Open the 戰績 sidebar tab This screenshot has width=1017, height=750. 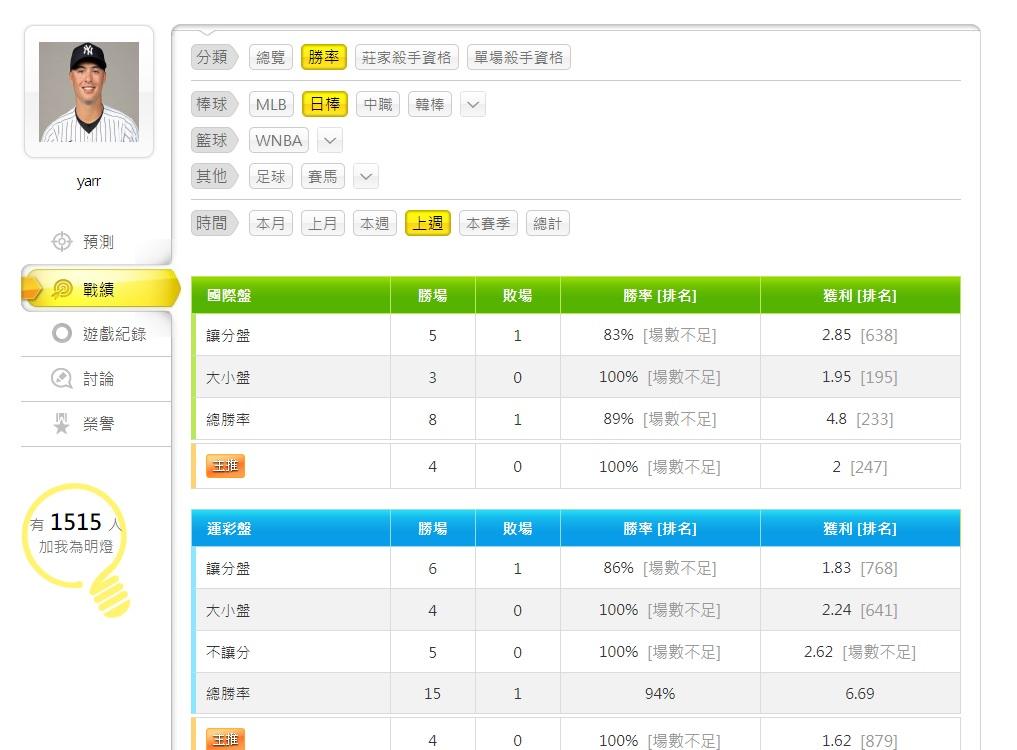[x=101, y=289]
